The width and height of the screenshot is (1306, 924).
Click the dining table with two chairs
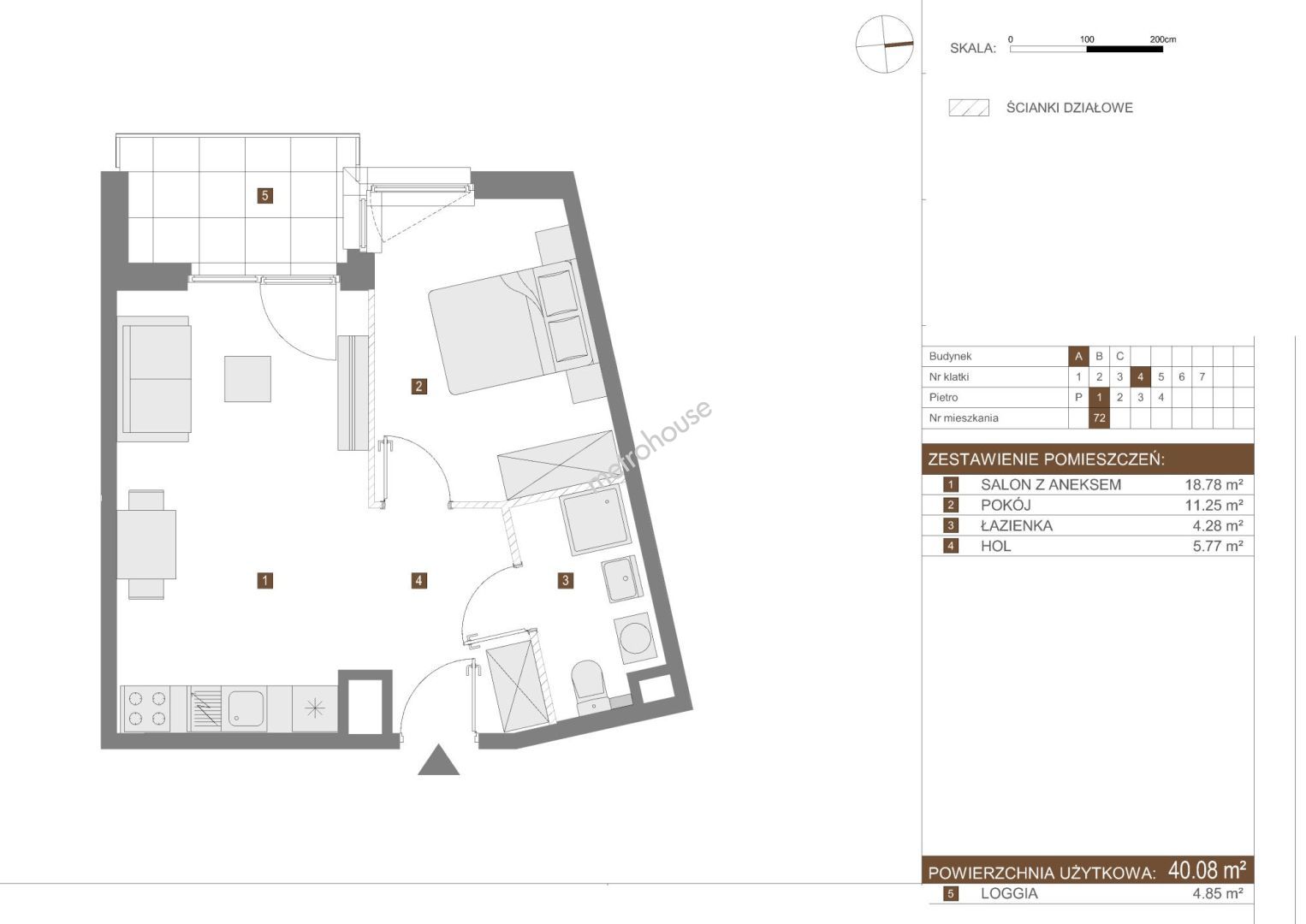coord(146,544)
